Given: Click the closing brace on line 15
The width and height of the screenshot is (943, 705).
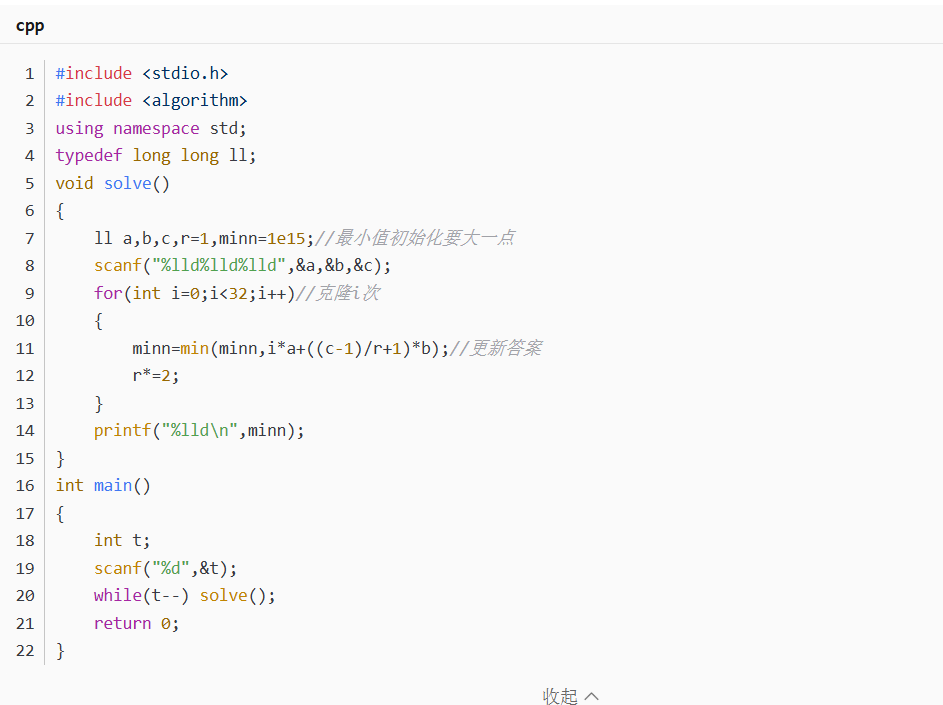Looking at the screenshot, I should (x=60, y=459).
